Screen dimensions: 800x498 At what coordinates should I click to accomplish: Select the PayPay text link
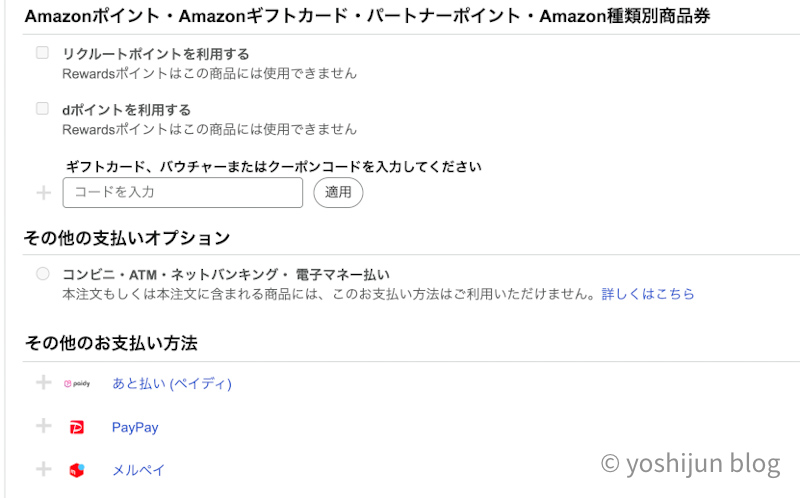click(135, 427)
